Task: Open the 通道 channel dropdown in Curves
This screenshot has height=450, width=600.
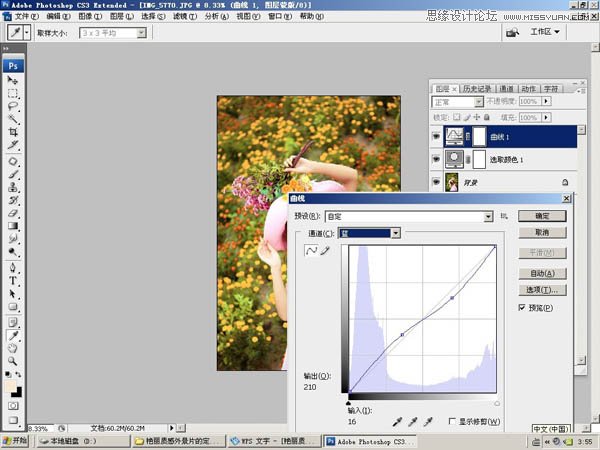Action: point(395,233)
